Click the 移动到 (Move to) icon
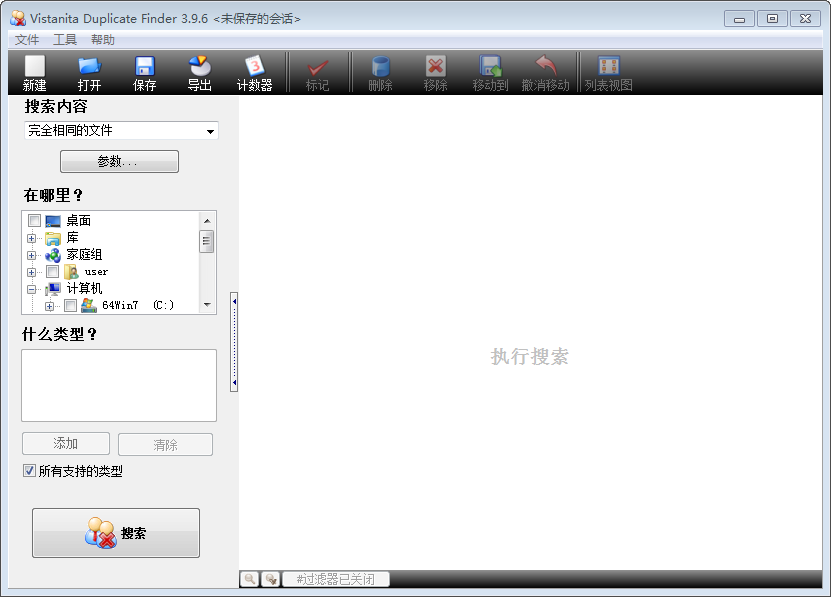The width and height of the screenshot is (831, 597). tap(490, 73)
